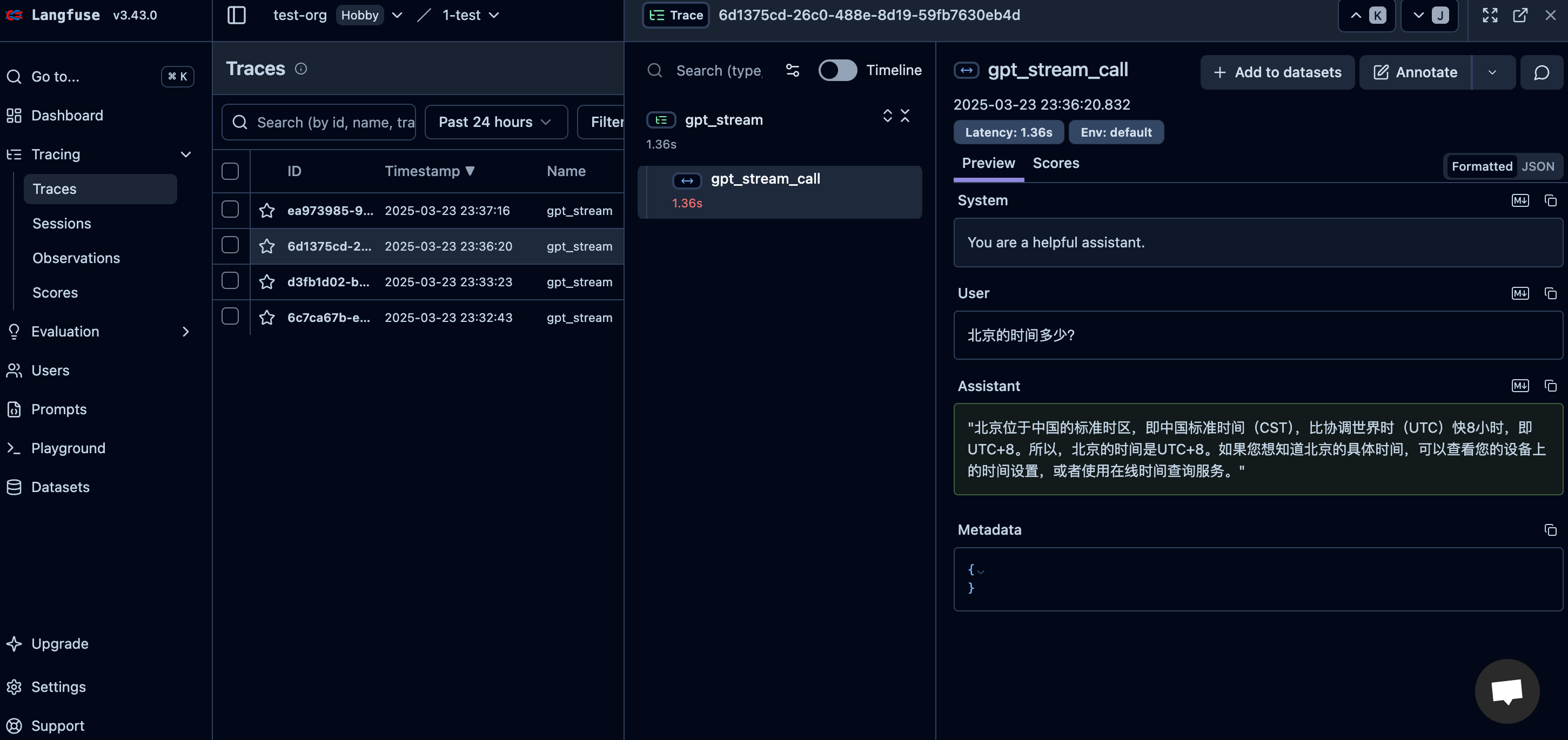Open the comments speech bubble icon
1568x740 pixels.
[x=1541, y=72]
